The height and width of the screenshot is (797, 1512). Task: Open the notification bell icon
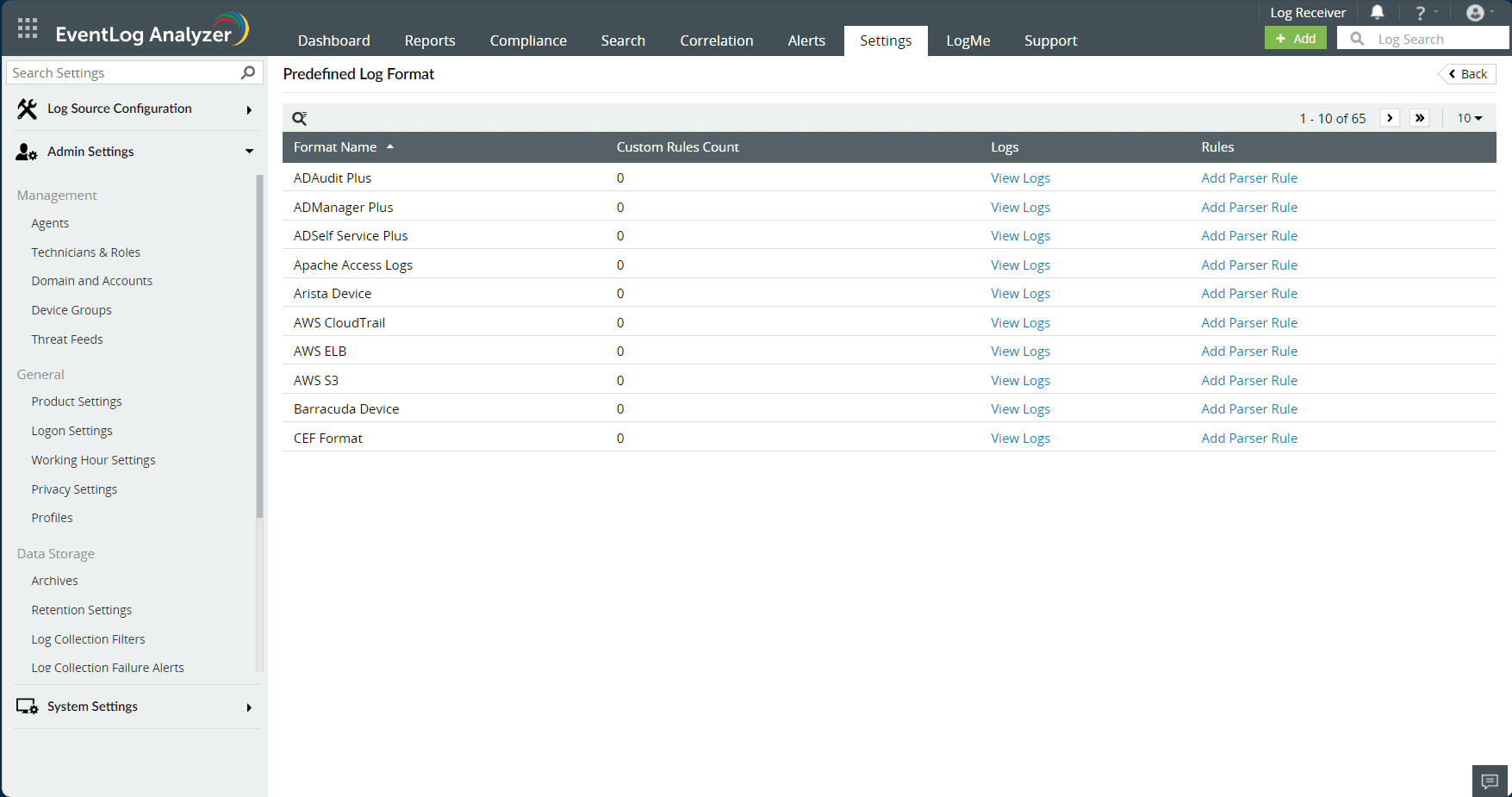point(1377,12)
